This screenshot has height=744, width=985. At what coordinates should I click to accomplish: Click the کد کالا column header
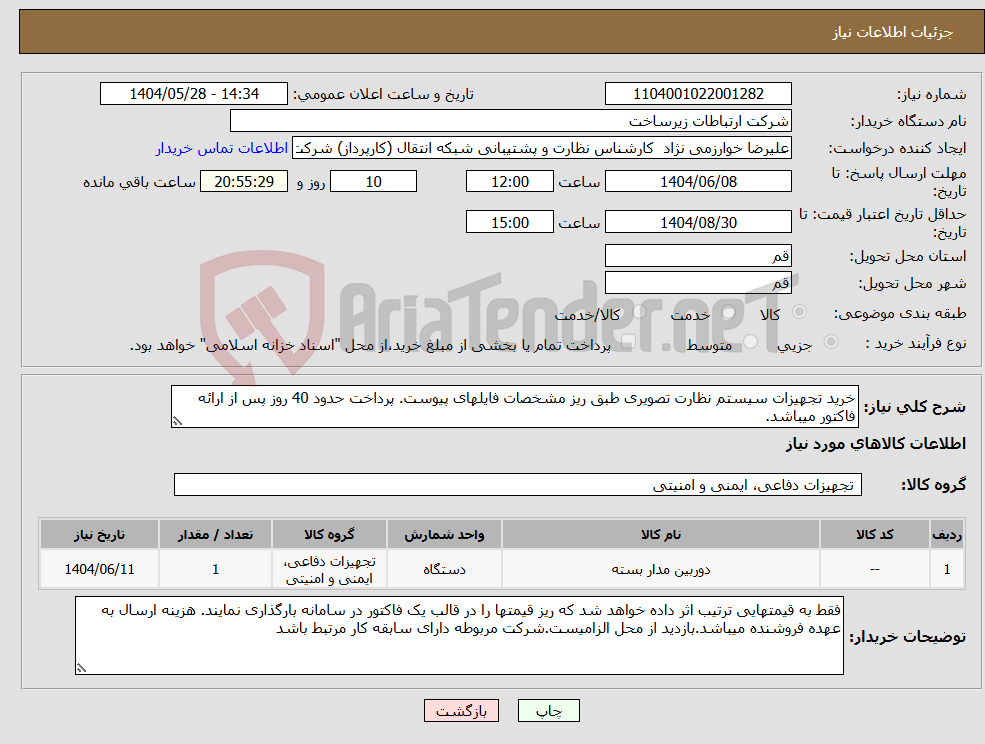875,535
